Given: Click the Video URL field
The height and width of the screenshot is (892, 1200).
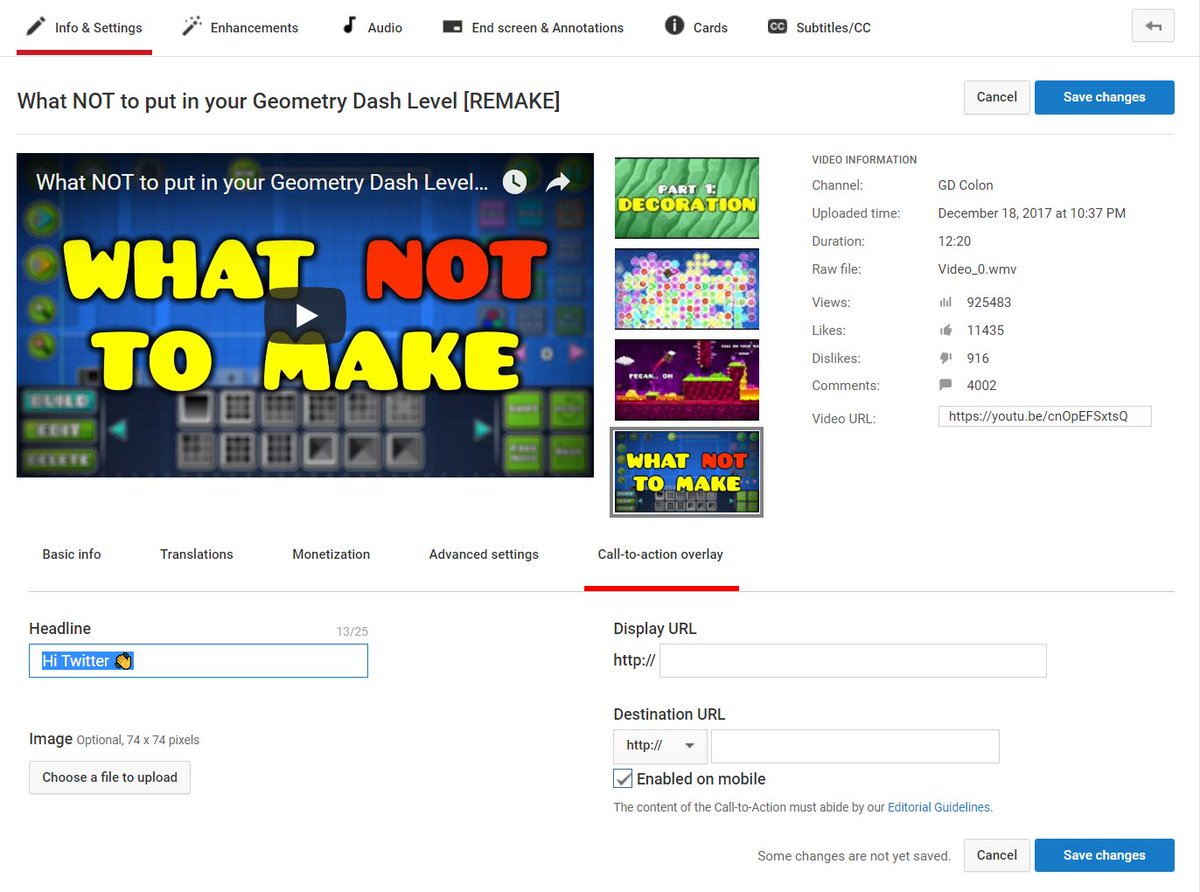Looking at the screenshot, I should (1044, 416).
